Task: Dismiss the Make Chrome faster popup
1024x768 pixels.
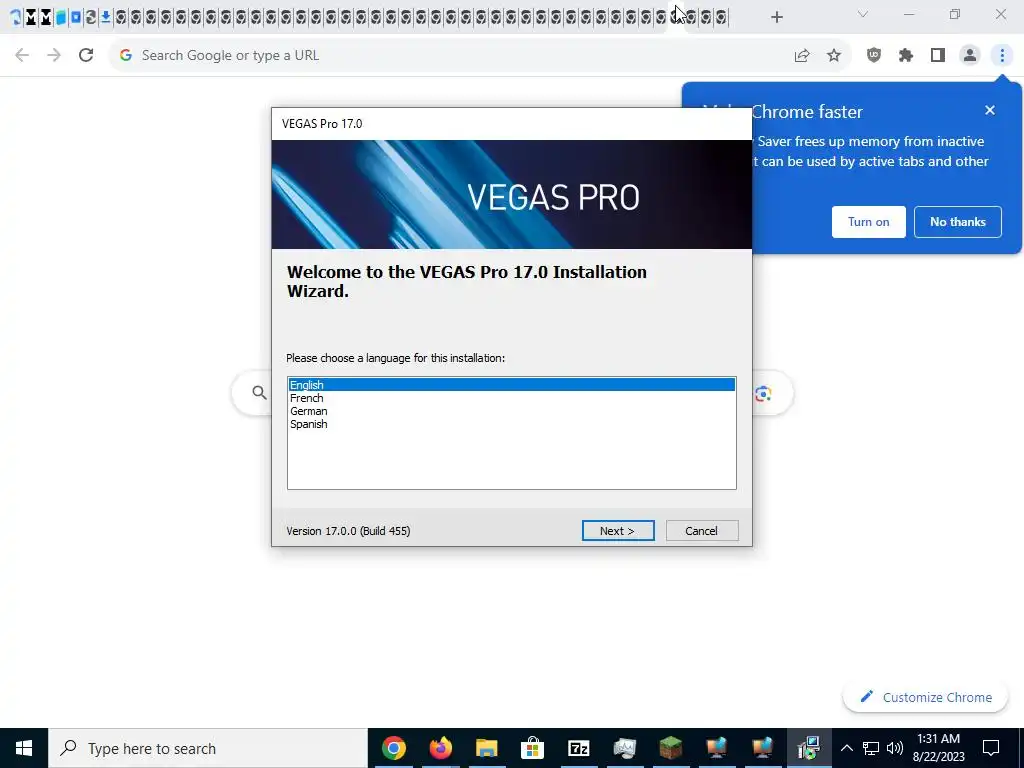Action: [990, 110]
